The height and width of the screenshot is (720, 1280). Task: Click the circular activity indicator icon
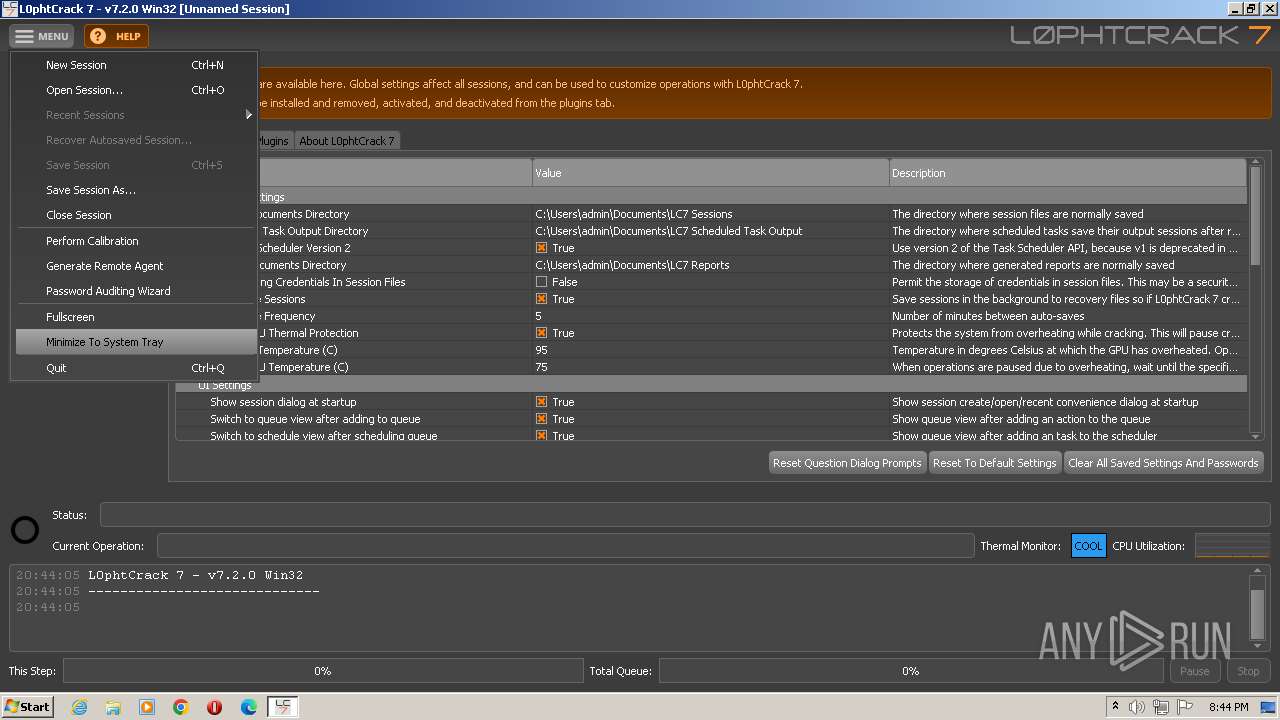[25, 530]
